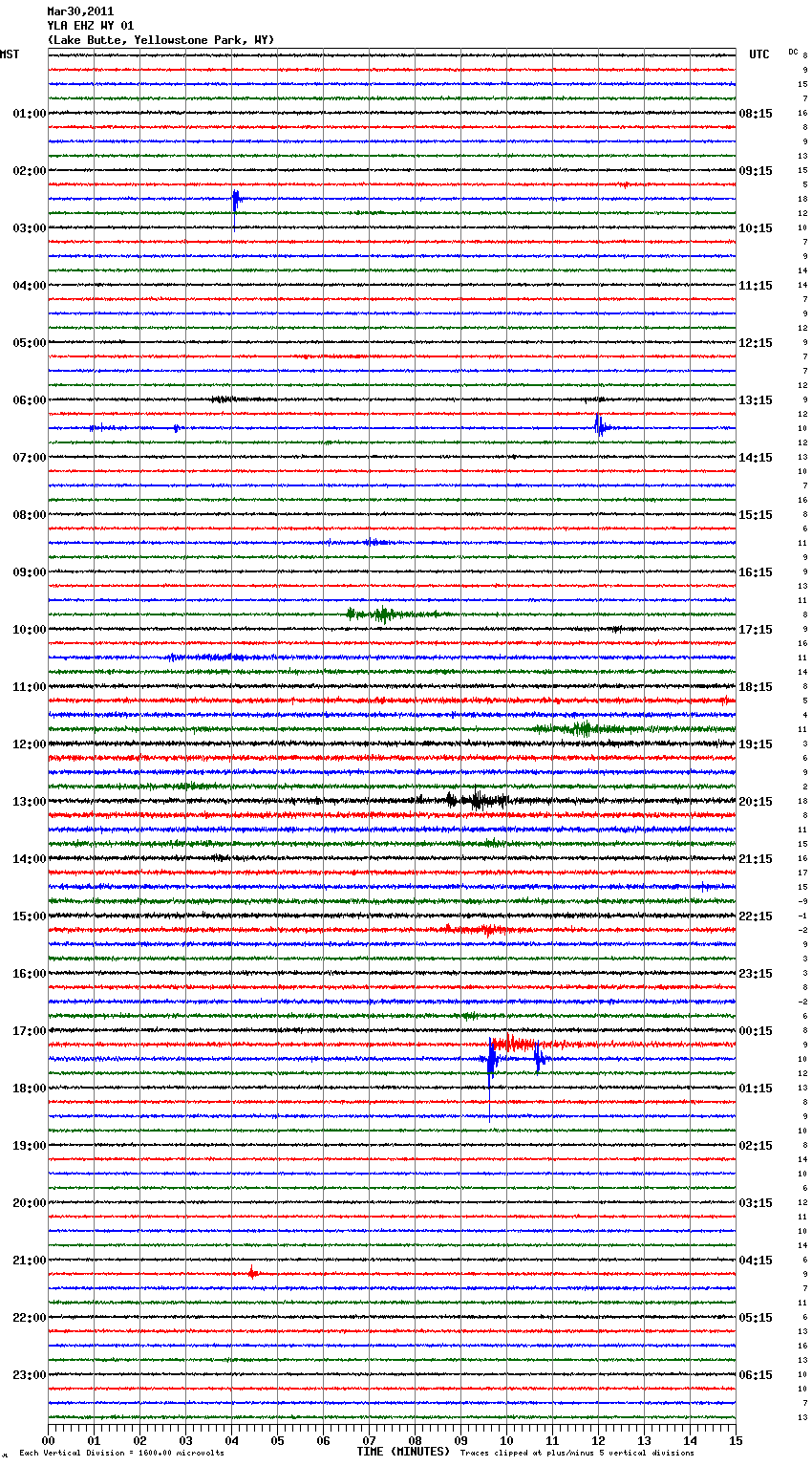Select the 10:00 MST time label

[x=30, y=630]
